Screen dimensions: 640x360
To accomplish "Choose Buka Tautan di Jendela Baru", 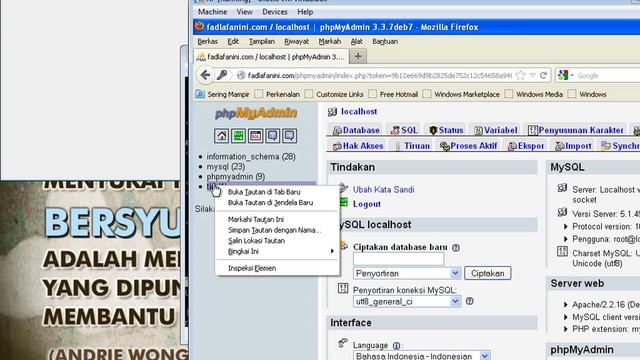I will (277, 202).
